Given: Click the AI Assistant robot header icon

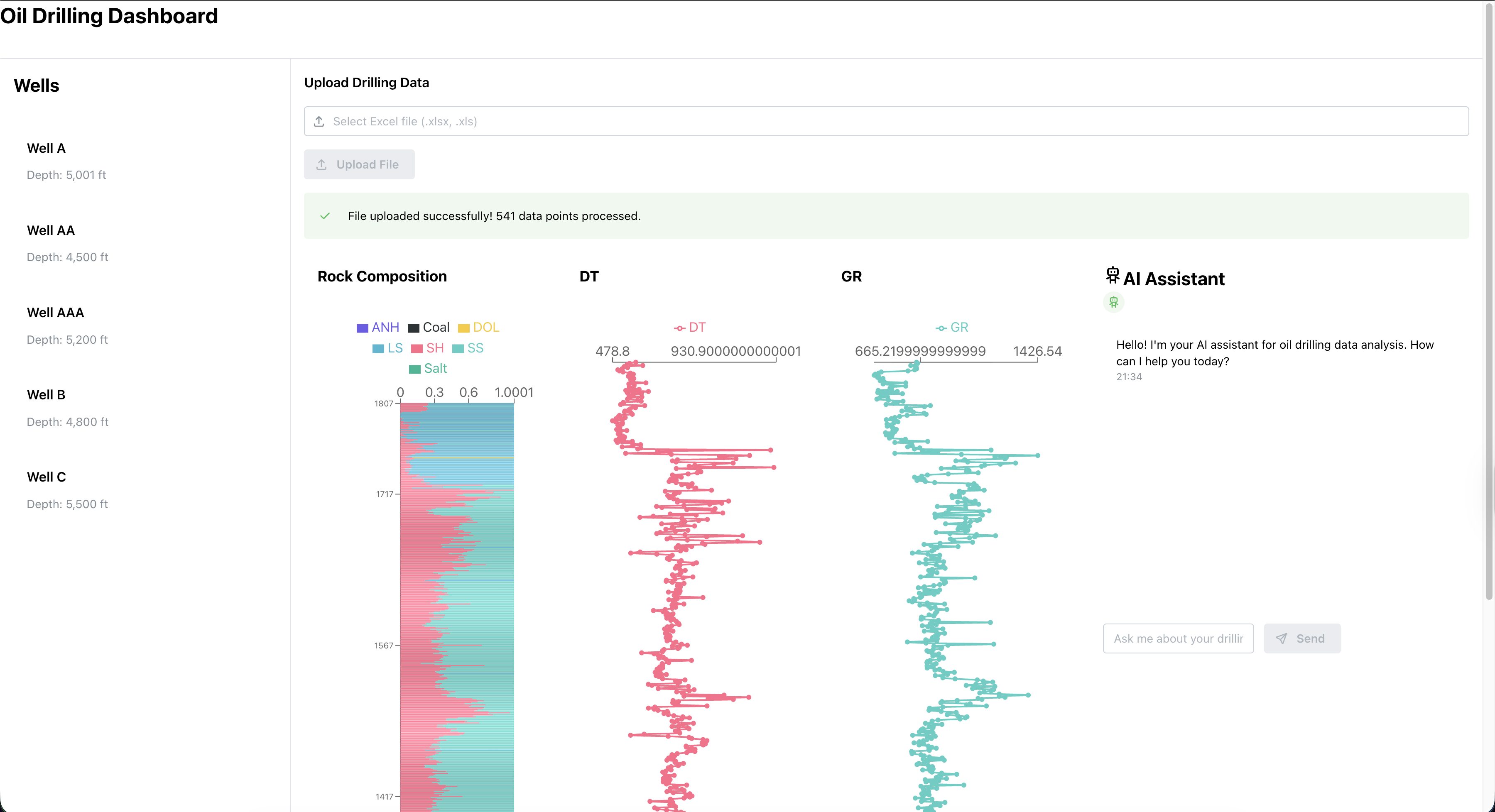Looking at the screenshot, I should [x=1112, y=276].
